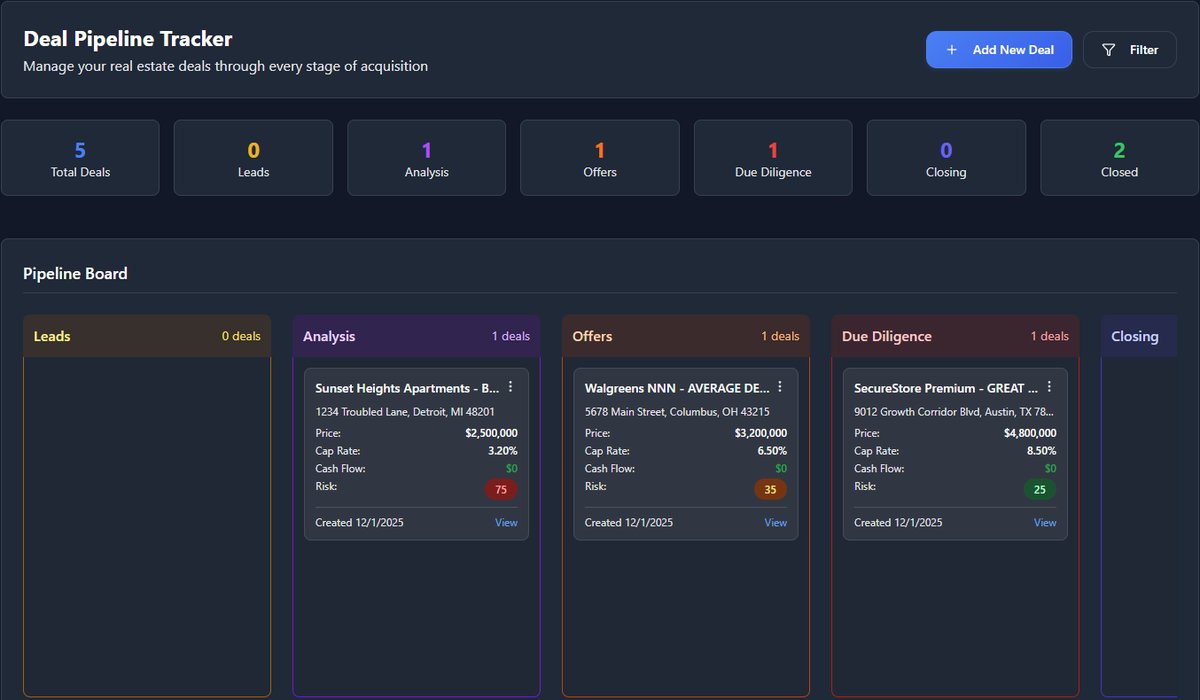Open Sunset Heights Apartments three-dot menu
1200x700 pixels.
click(x=511, y=387)
